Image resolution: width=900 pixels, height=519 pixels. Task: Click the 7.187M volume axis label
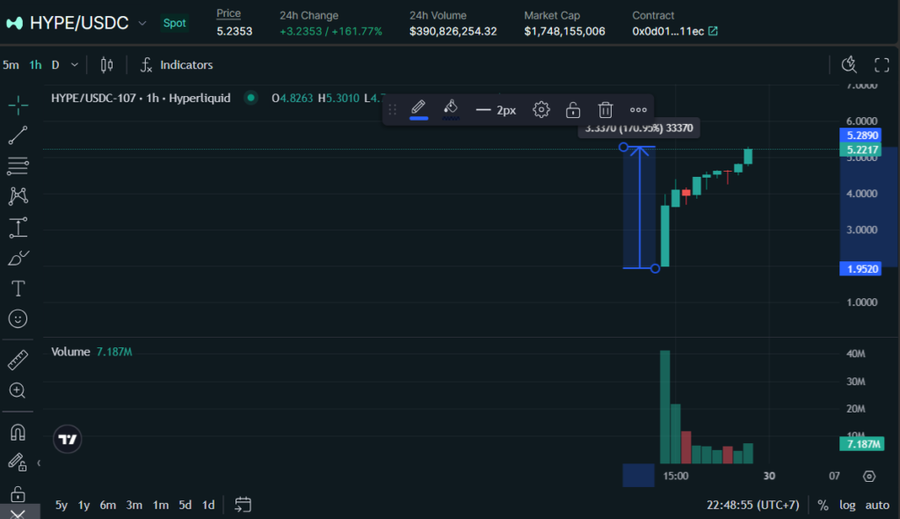pos(862,444)
